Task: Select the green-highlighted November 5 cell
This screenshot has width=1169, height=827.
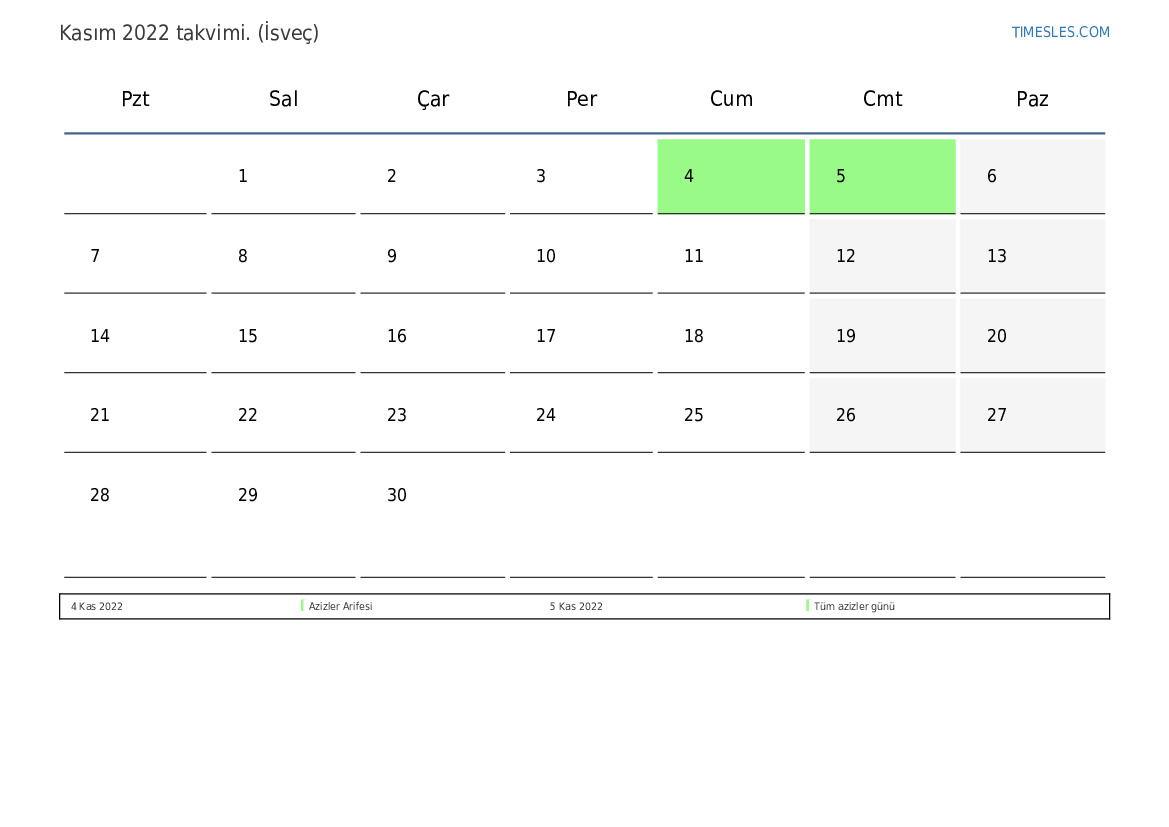Action: tap(882, 176)
